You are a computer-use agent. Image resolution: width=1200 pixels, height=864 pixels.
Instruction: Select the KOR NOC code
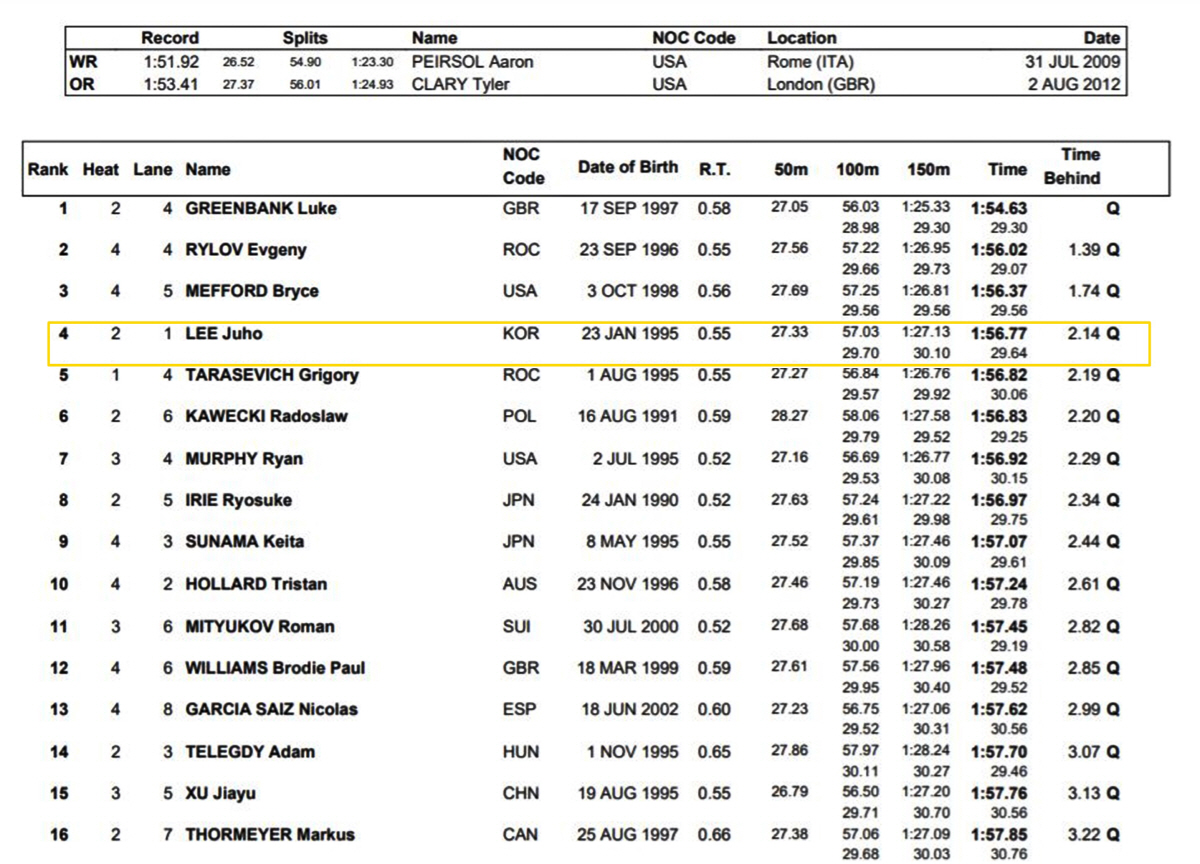[x=520, y=334]
